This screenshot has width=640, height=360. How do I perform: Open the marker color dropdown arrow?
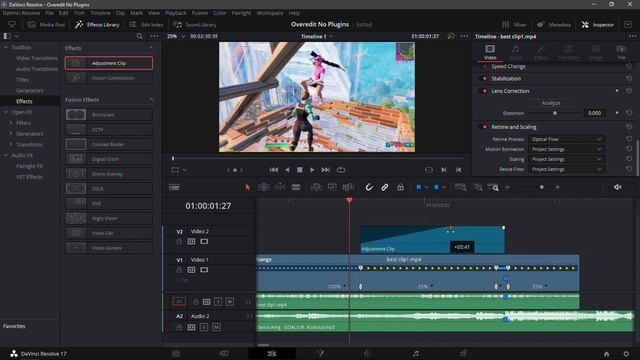coord(444,187)
